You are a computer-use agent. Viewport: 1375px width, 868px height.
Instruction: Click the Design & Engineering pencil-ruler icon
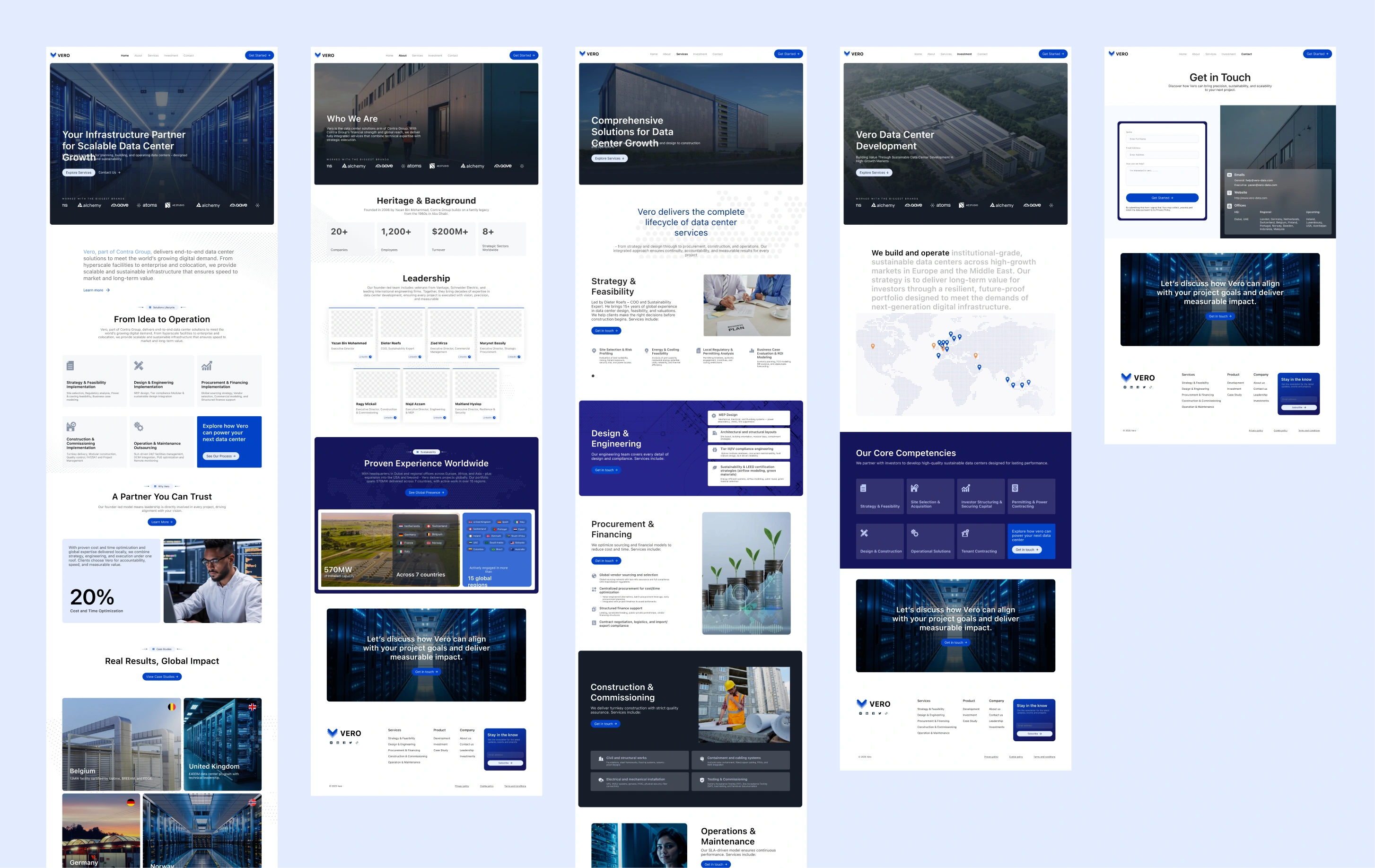[138, 366]
